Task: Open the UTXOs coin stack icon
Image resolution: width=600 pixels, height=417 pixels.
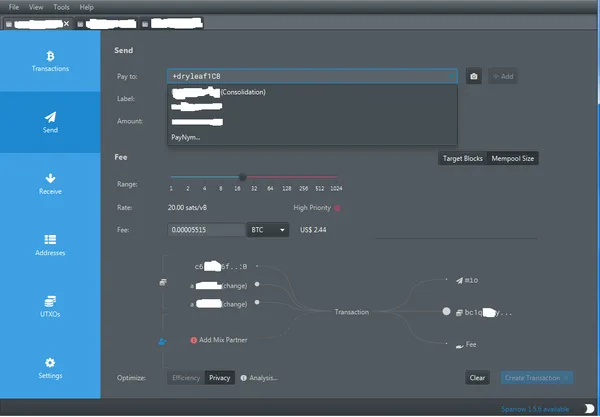Action: (x=50, y=301)
